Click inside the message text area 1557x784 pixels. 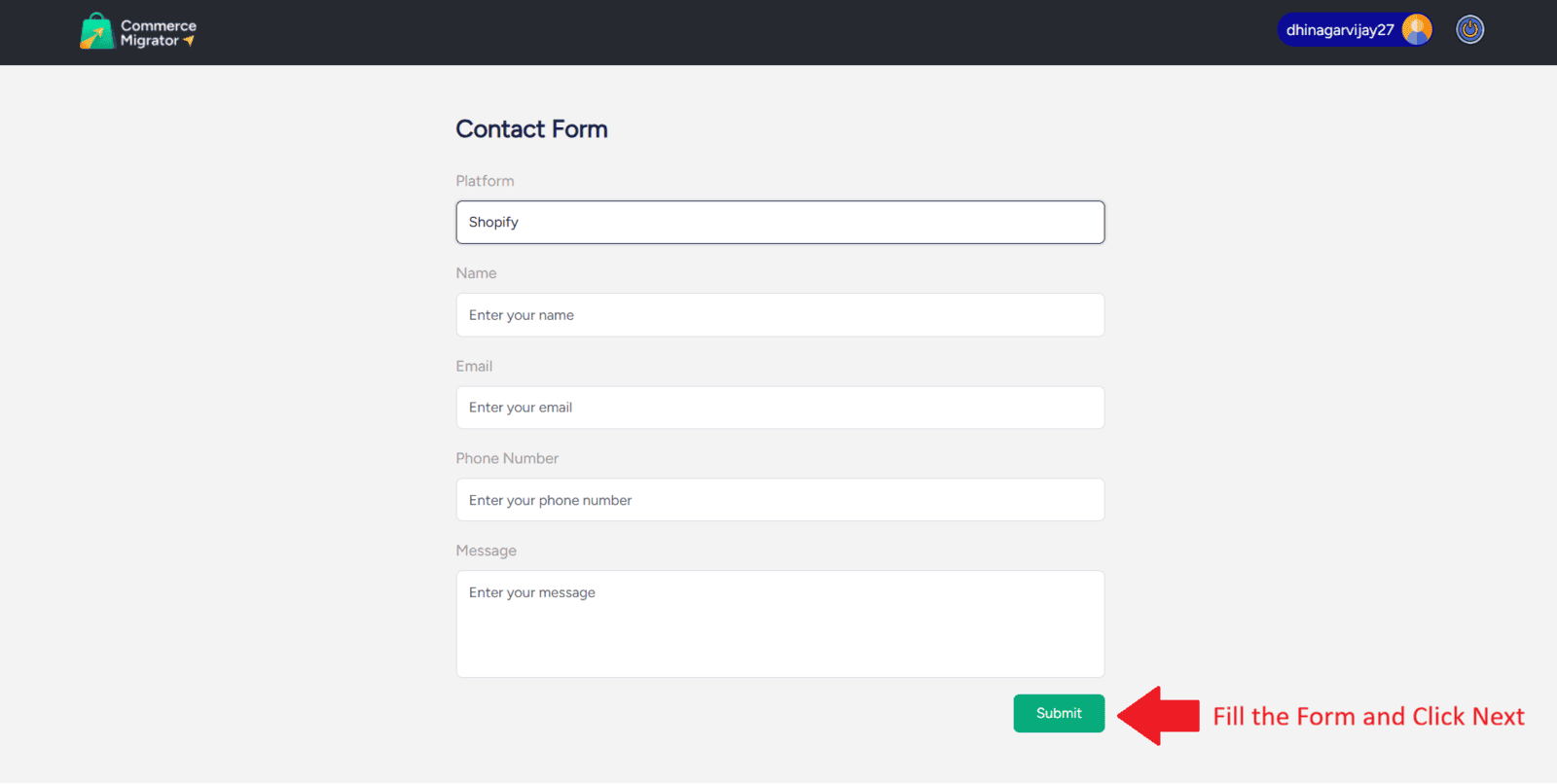pyautogui.click(x=779, y=624)
